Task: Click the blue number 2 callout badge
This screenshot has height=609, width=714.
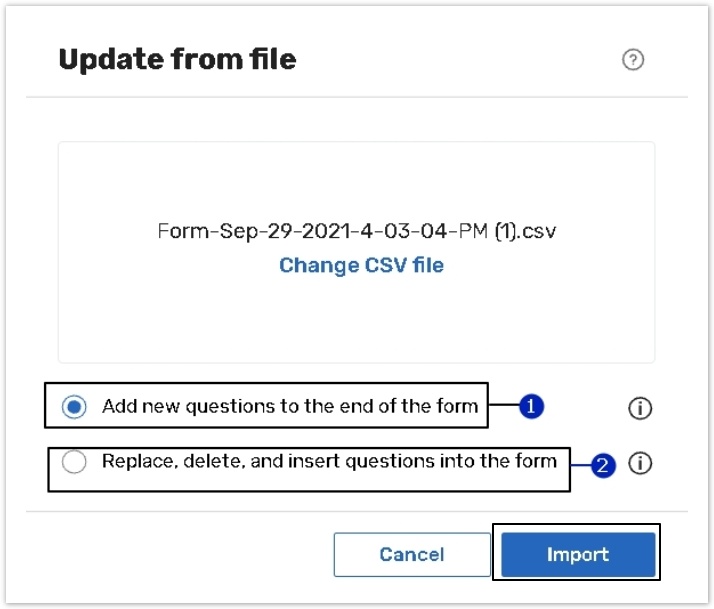Action: pos(602,465)
